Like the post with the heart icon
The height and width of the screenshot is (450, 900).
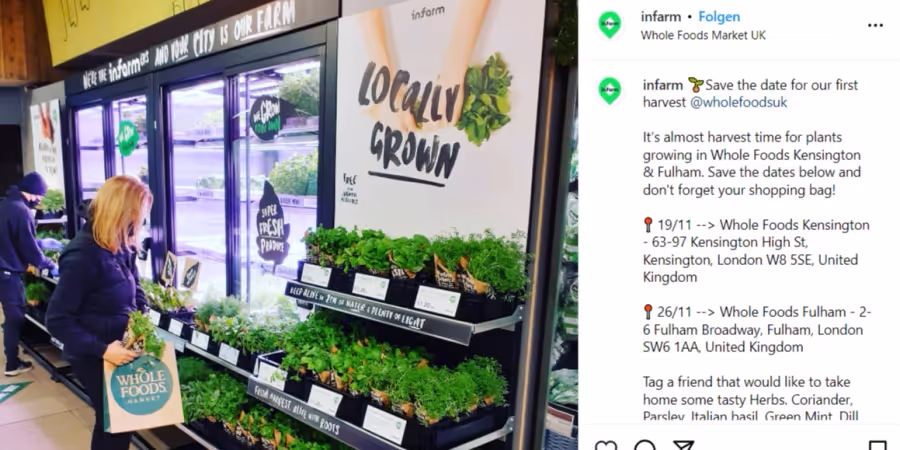click(x=606, y=445)
